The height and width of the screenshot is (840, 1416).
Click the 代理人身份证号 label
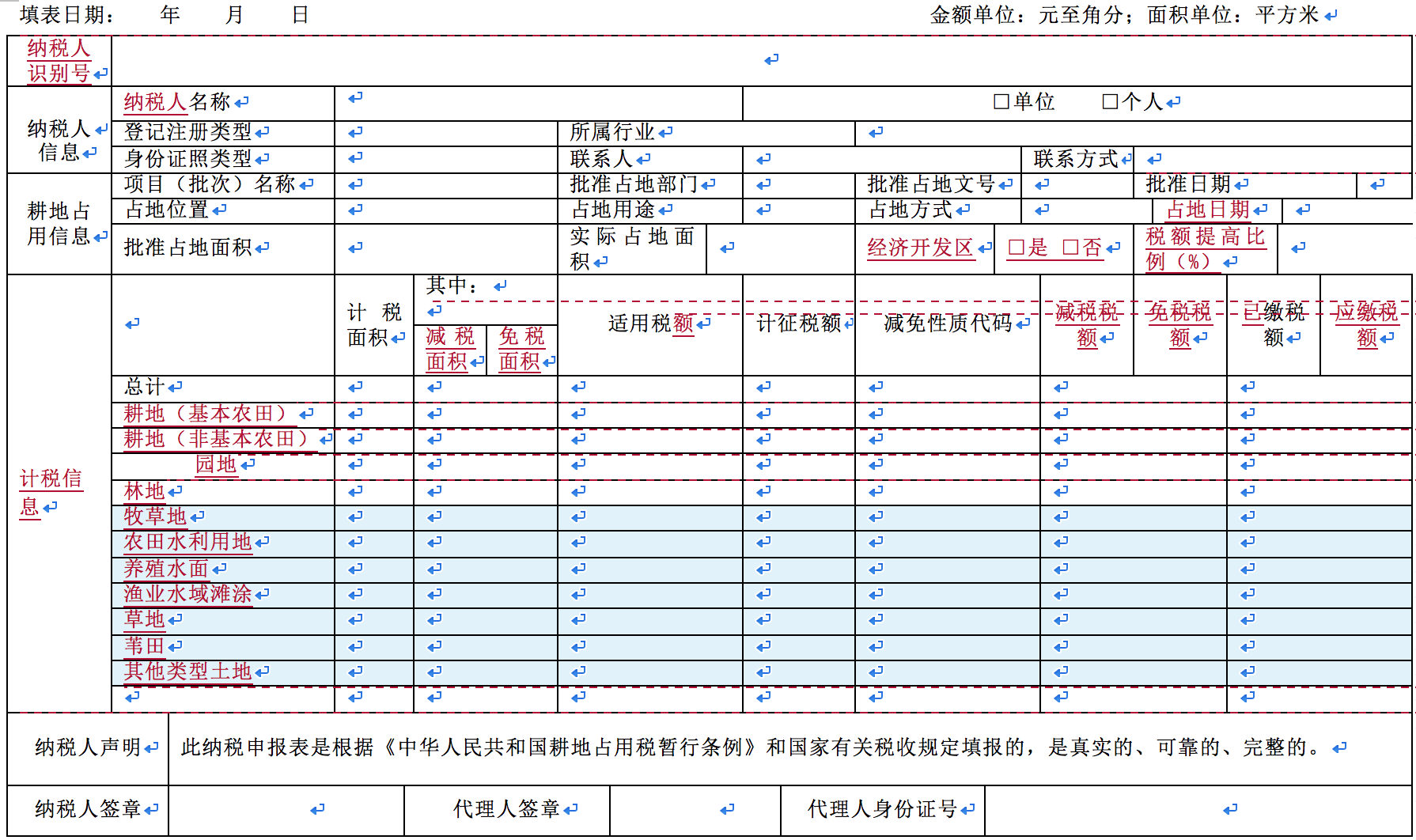tap(882, 809)
